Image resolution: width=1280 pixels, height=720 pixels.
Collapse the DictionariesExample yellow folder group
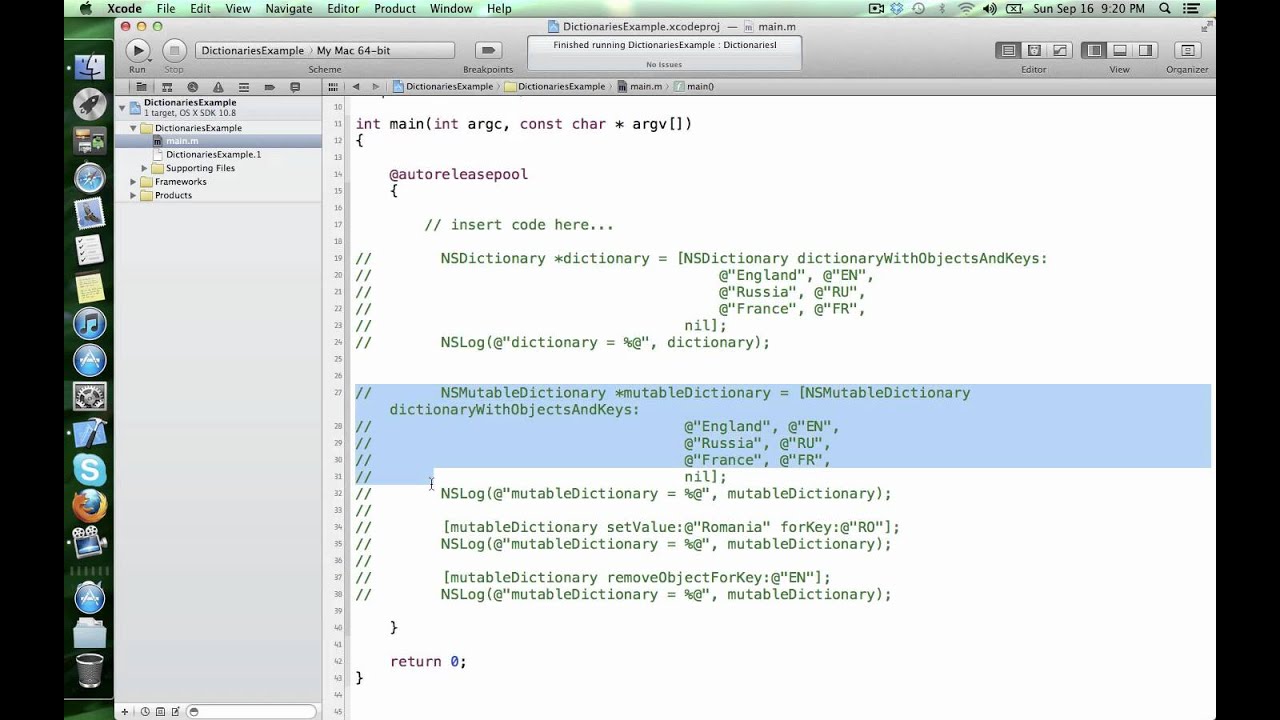coord(133,128)
